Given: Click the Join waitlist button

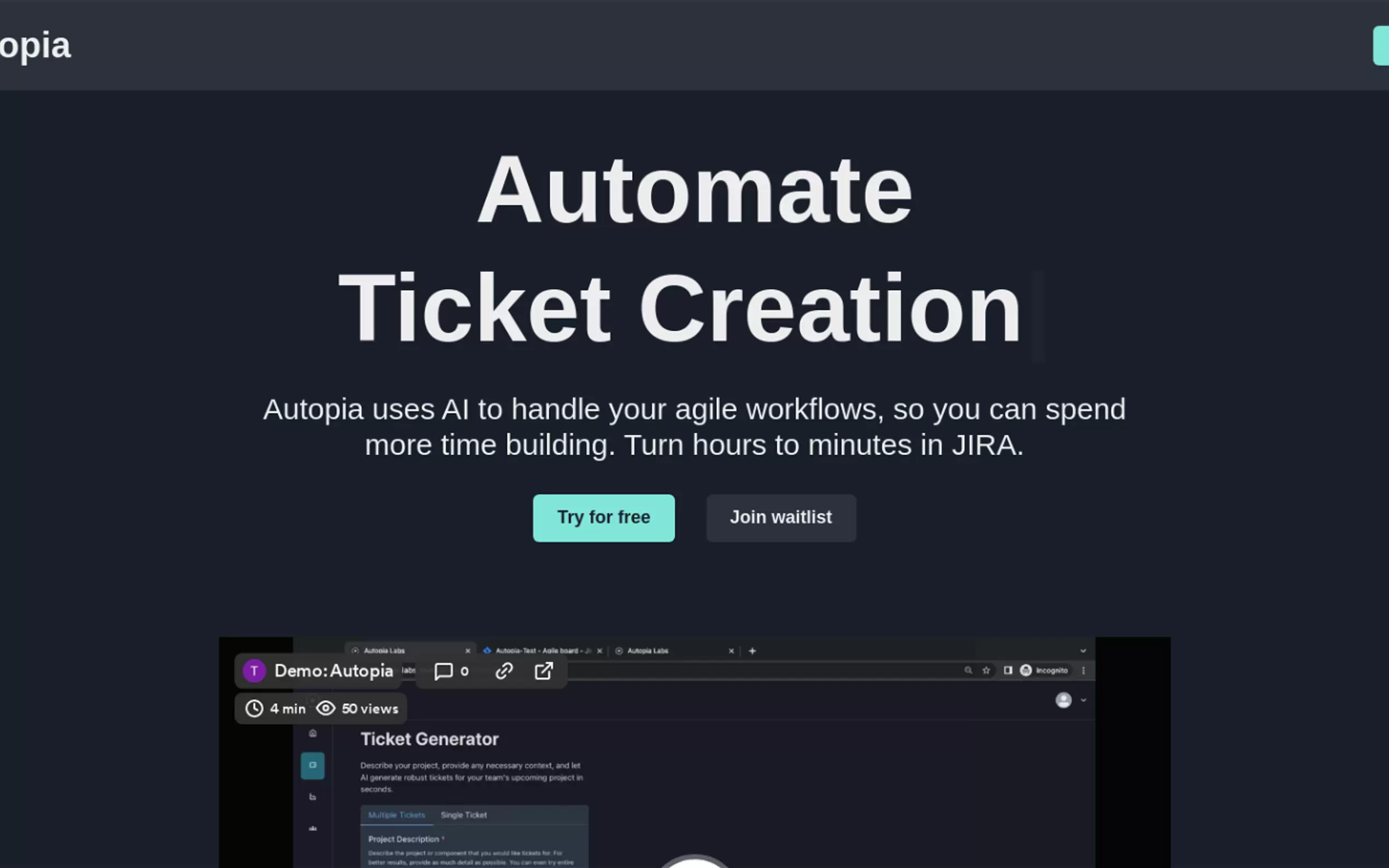Looking at the screenshot, I should [x=780, y=518].
